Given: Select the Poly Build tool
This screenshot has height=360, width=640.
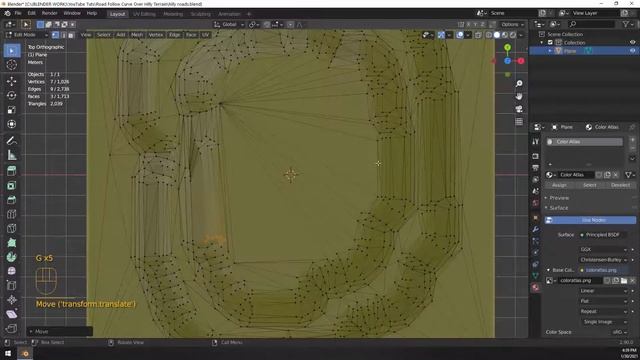Looking at the screenshot, I should click(12, 242).
